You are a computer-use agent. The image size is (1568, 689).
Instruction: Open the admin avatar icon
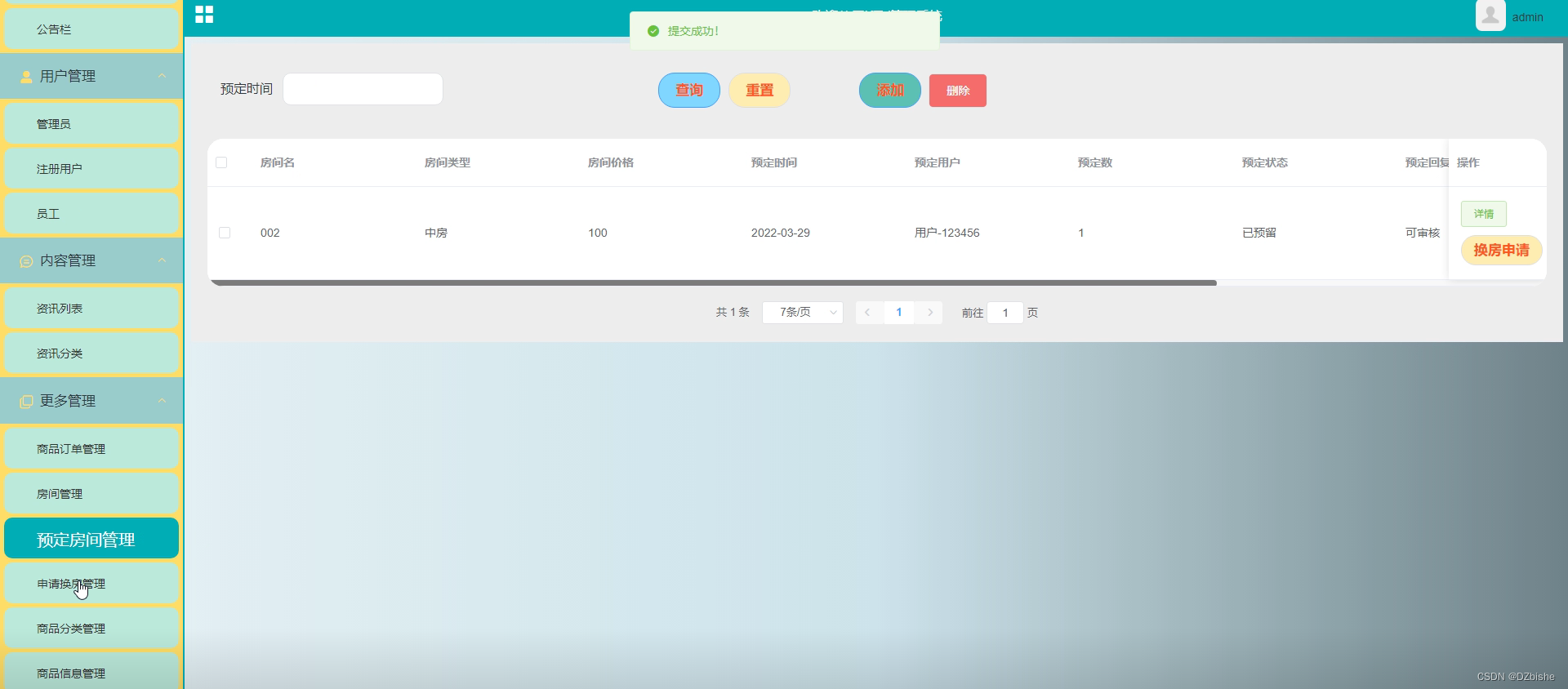[x=1490, y=16]
